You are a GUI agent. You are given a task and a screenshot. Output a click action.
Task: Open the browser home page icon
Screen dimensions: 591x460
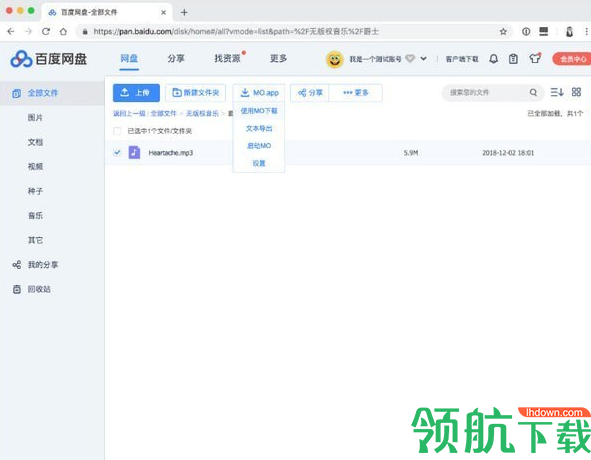point(63,32)
